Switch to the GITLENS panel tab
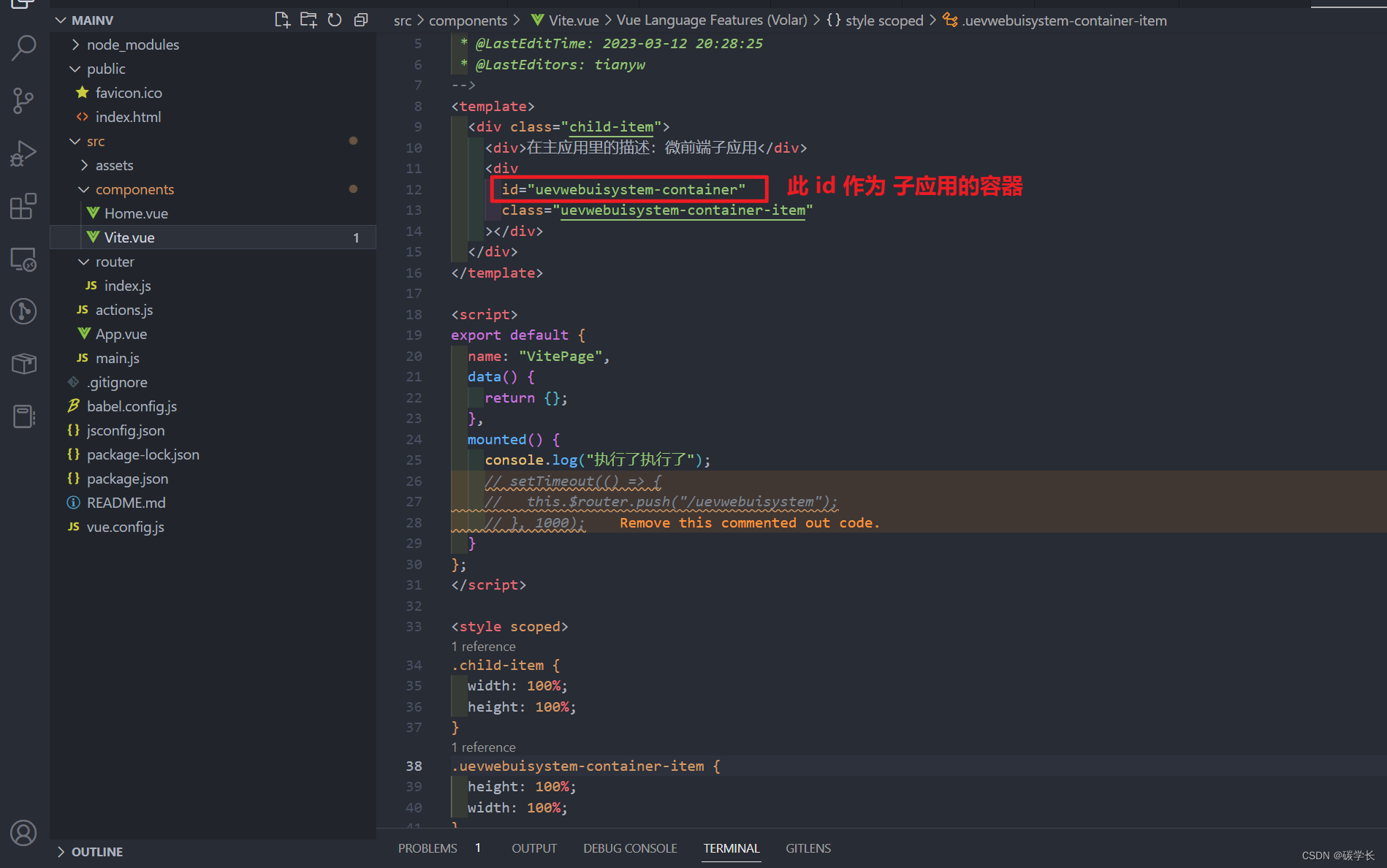 808,848
